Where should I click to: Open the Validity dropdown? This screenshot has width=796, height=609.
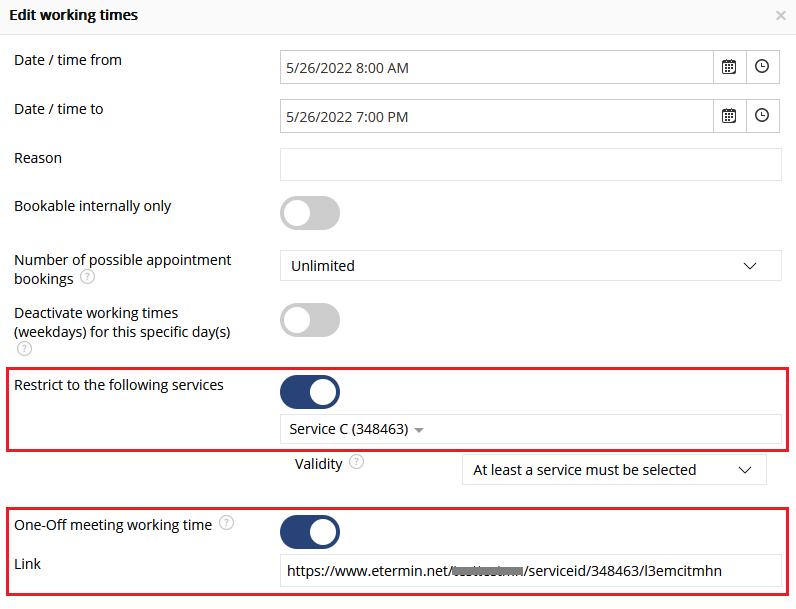pyautogui.click(x=614, y=470)
